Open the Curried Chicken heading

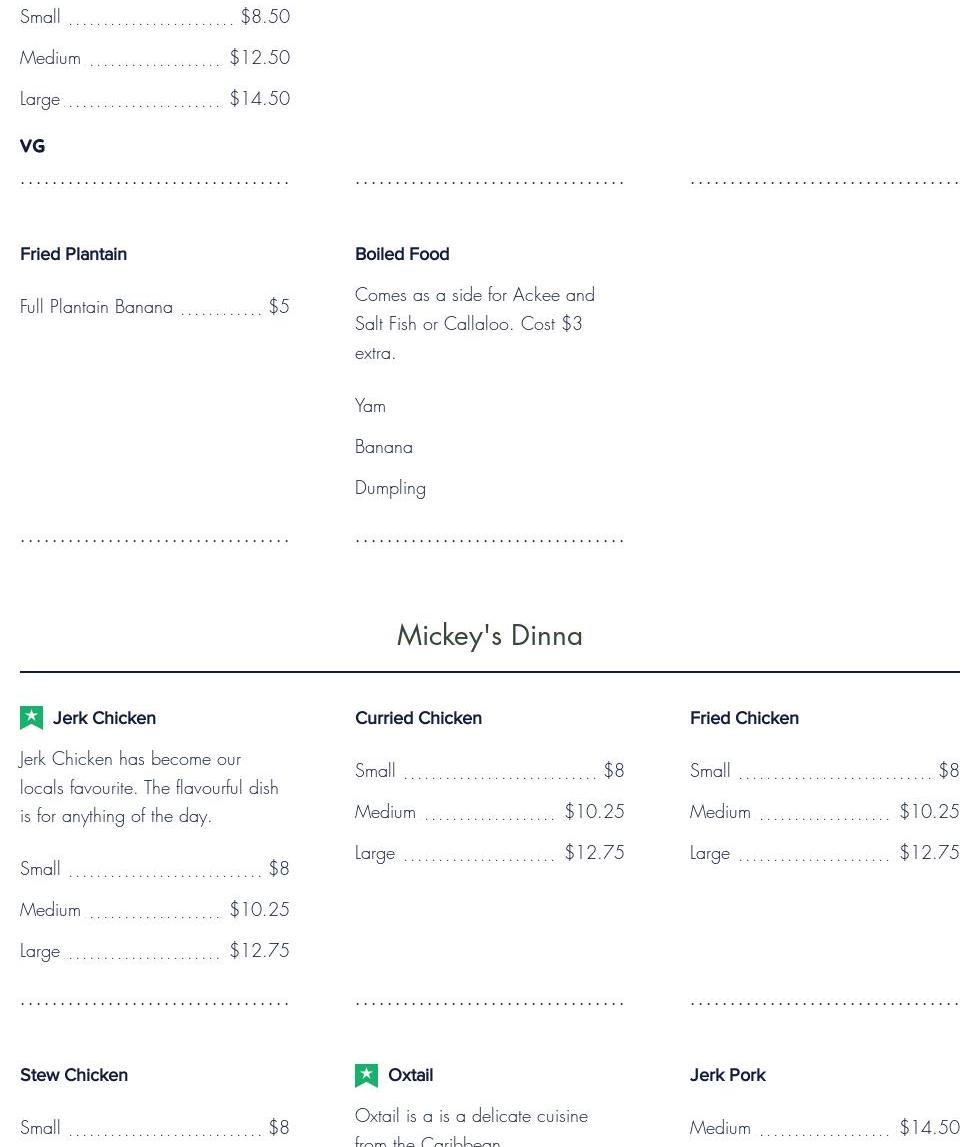coord(418,718)
